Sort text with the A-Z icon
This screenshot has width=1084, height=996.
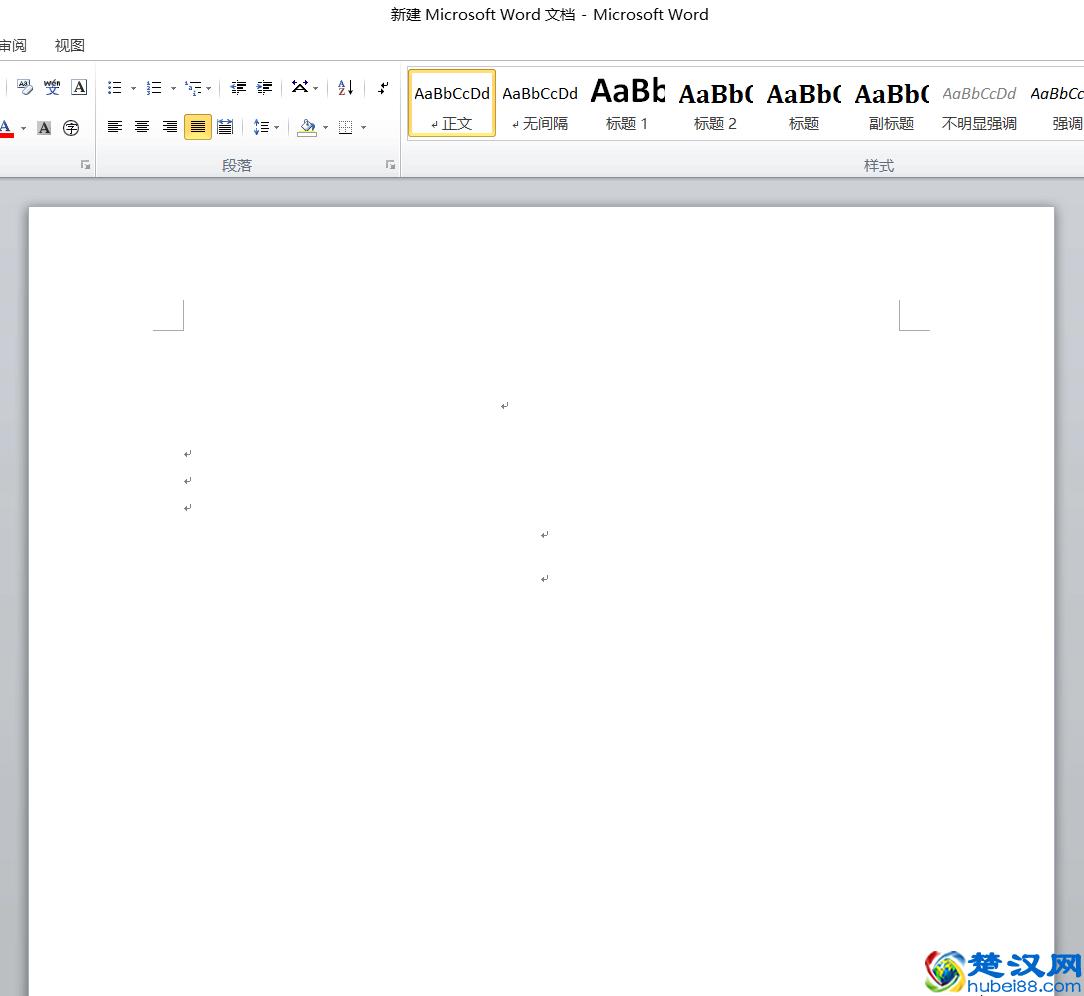[345, 88]
